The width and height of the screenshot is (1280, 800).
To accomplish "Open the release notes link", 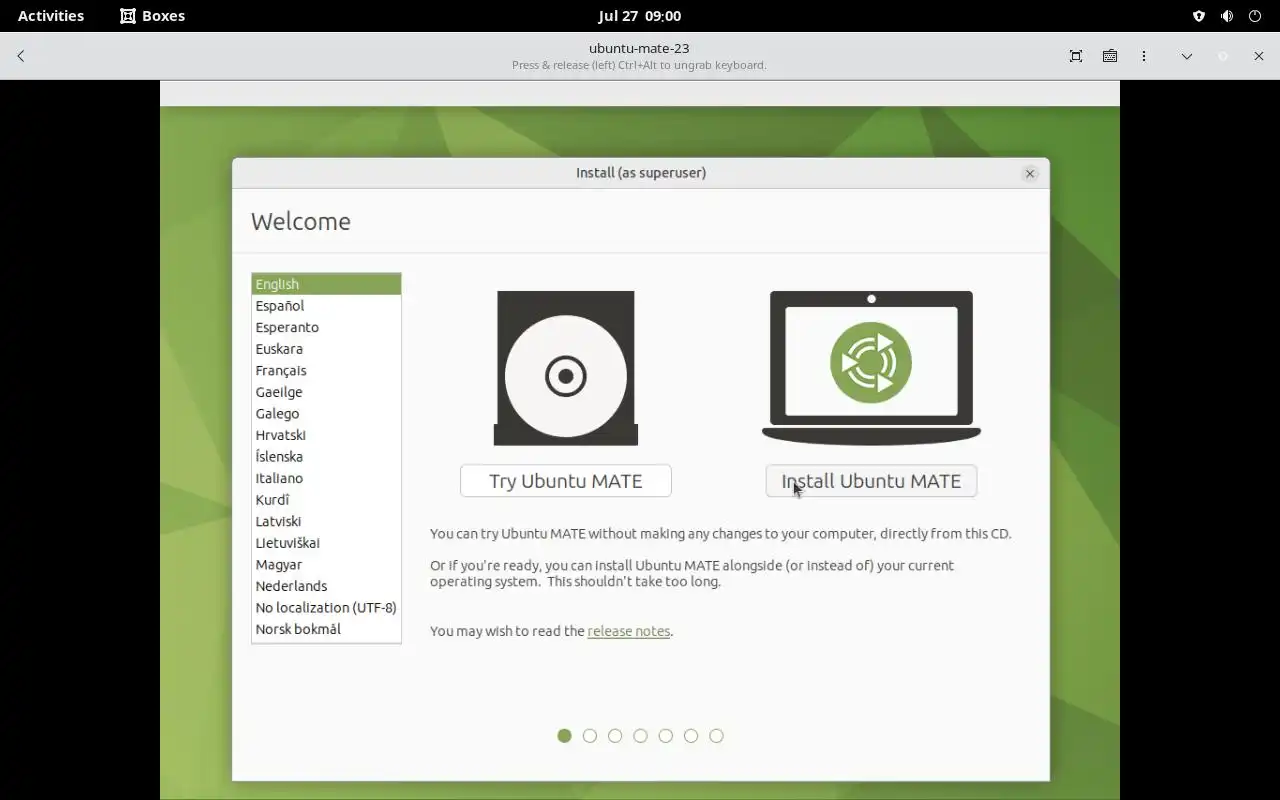I will pos(629,631).
